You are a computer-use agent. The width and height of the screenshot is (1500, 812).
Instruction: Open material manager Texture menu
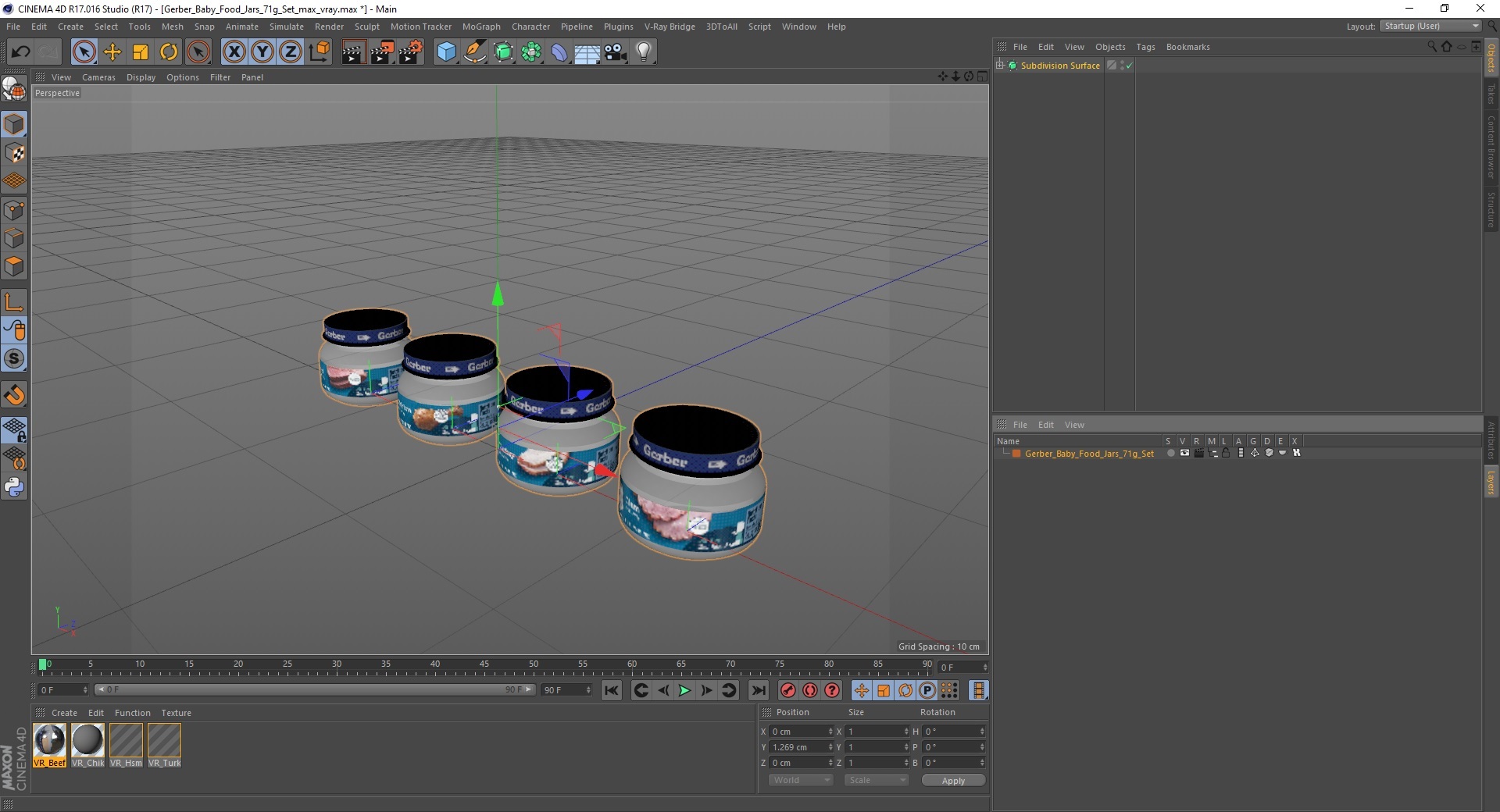click(x=176, y=713)
